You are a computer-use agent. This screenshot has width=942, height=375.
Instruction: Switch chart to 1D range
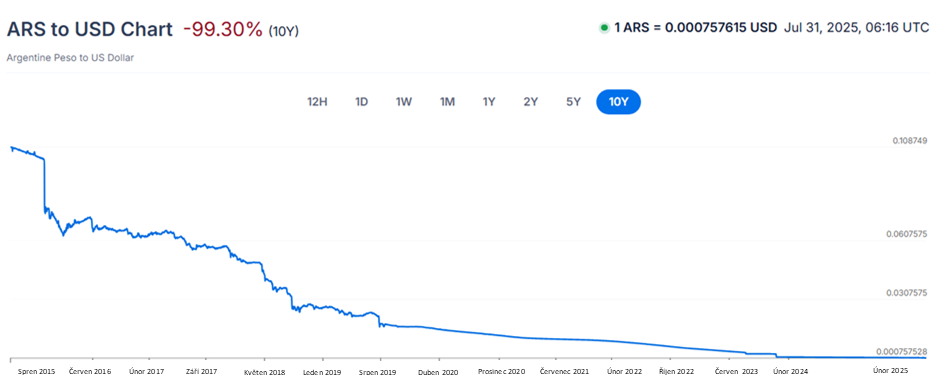pos(361,102)
